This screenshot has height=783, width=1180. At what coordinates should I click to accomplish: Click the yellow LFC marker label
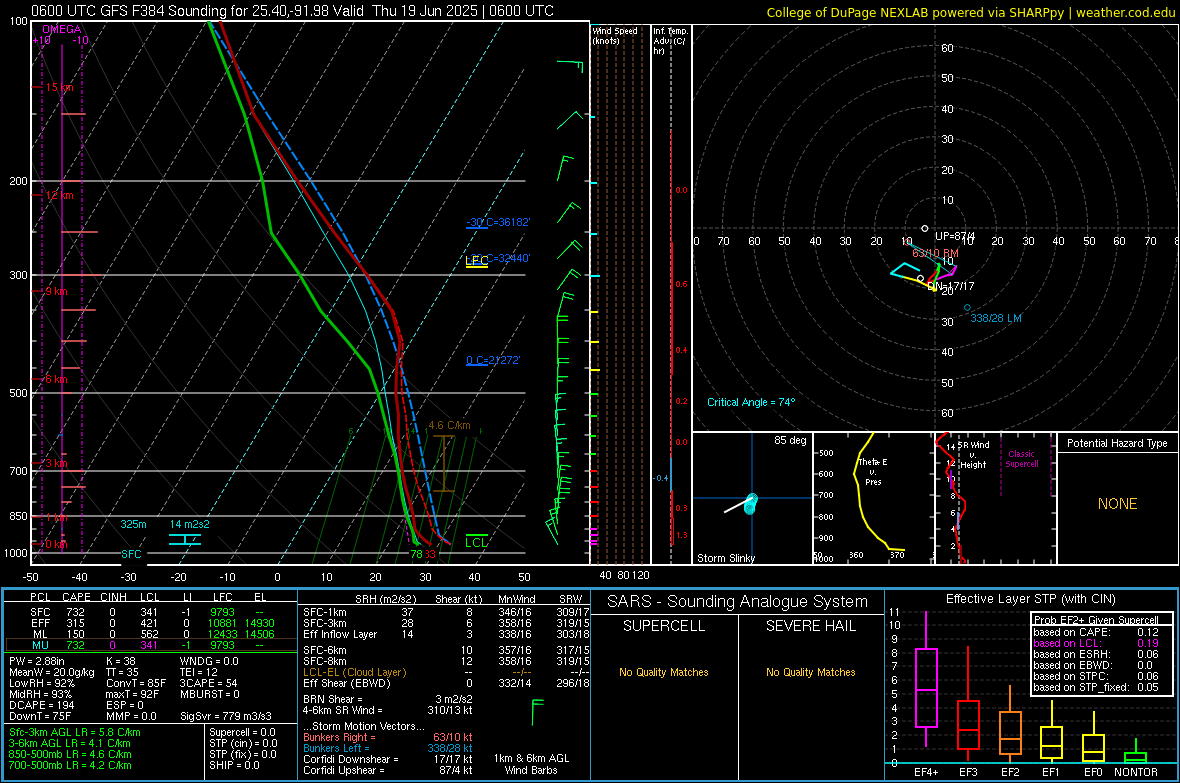click(x=476, y=261)
